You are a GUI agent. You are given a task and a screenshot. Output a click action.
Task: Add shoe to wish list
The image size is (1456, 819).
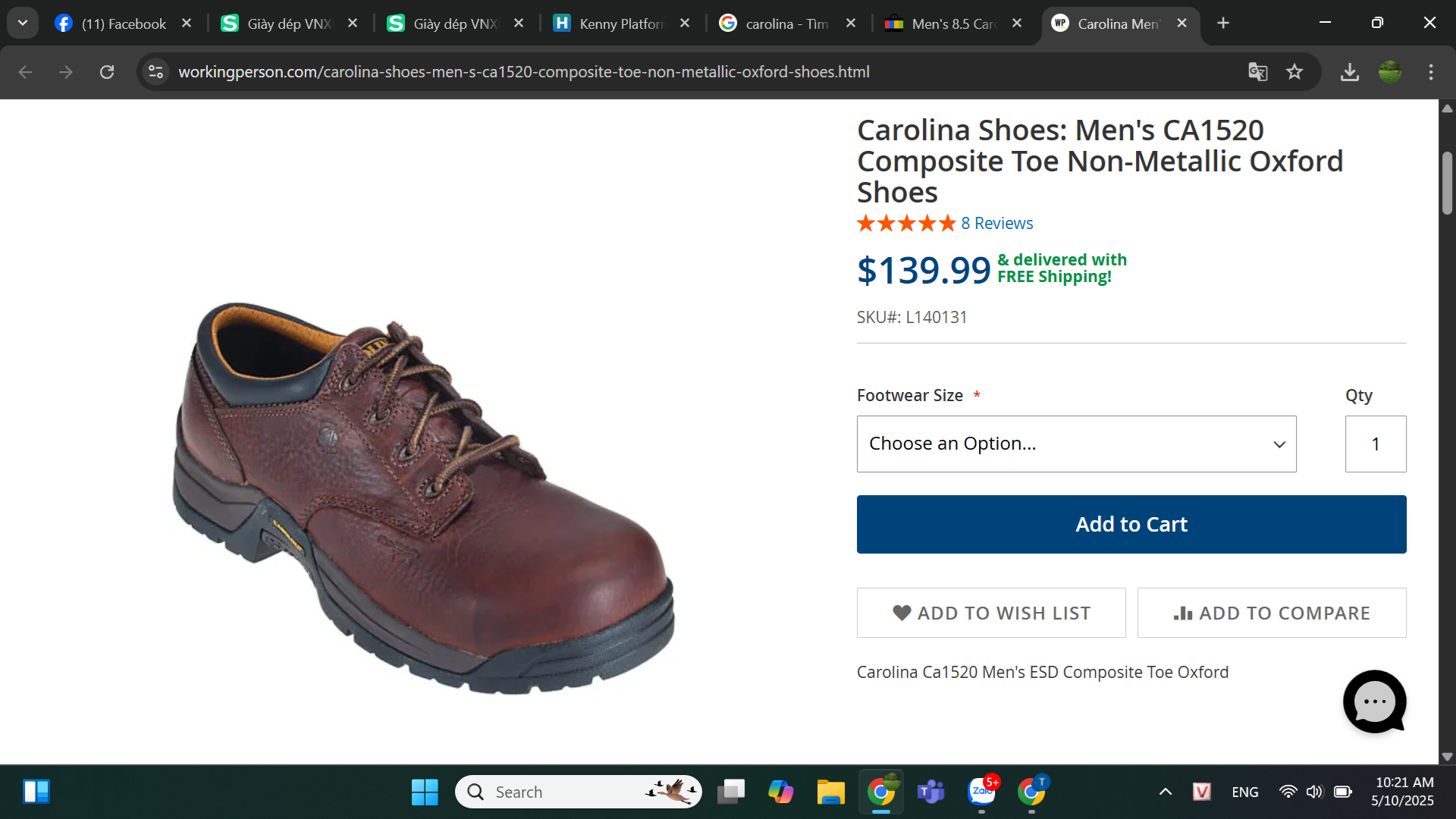pyautogui.click(x=991, y=613)
